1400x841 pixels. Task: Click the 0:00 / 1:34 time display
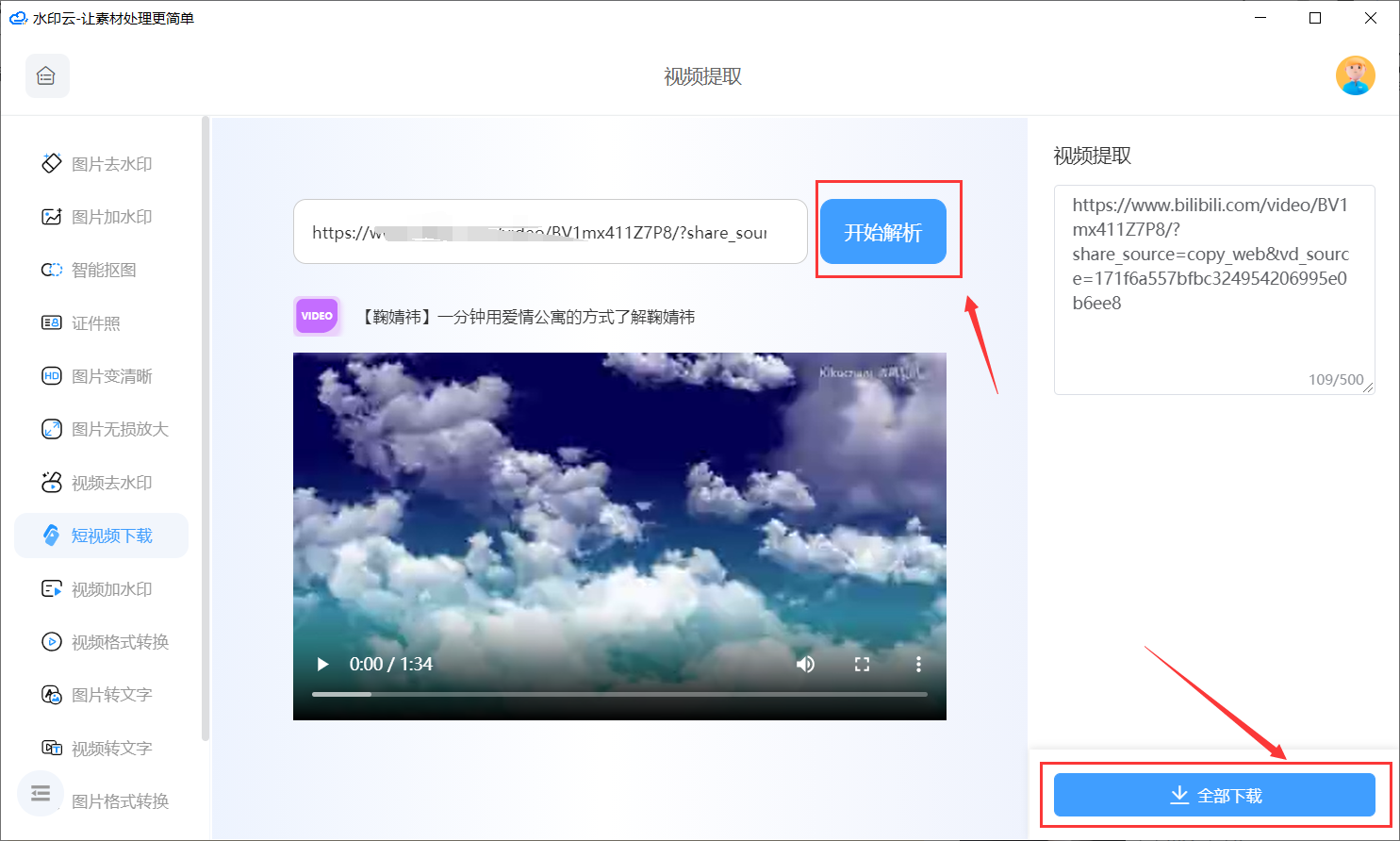(391, 664)
